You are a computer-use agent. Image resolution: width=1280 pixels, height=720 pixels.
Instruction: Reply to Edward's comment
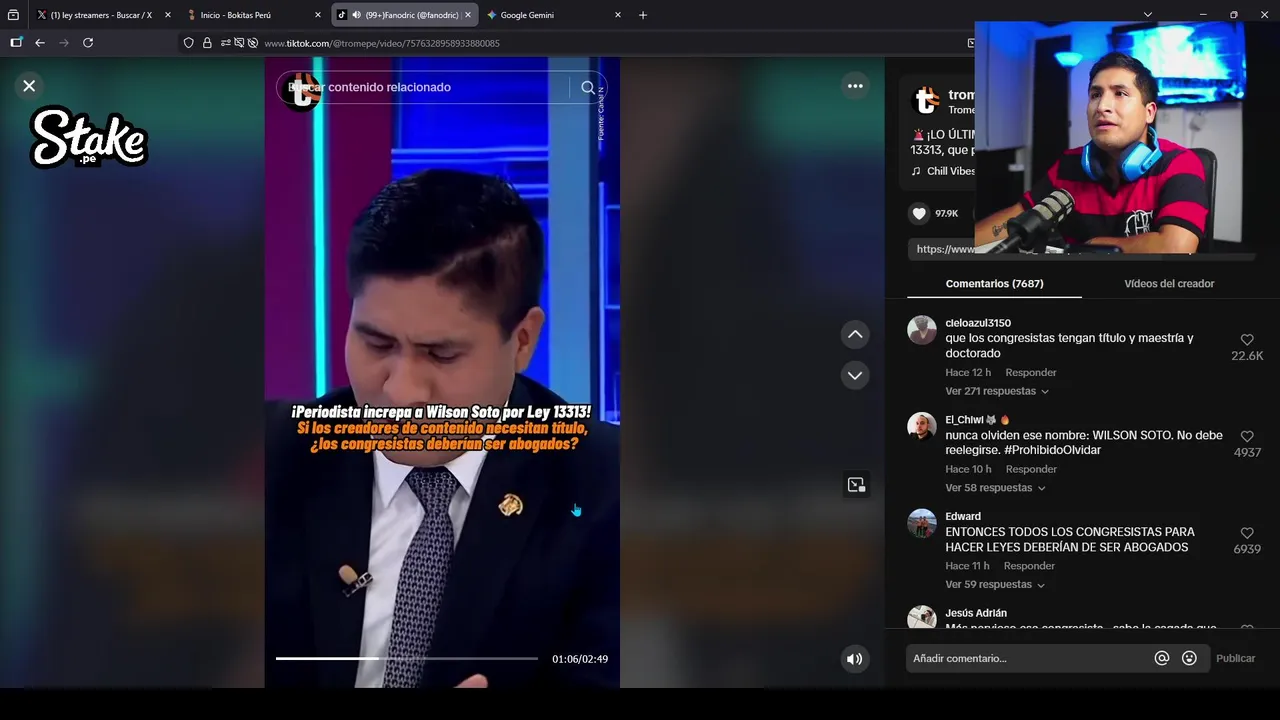point(1029,566)
